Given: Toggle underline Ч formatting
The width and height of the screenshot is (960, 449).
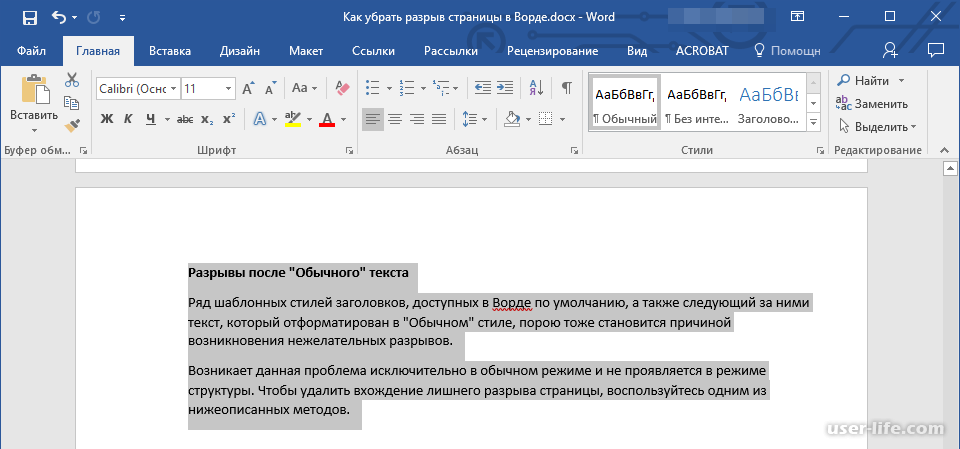Looking at the screenshot, I should click(x=150, y=119).
